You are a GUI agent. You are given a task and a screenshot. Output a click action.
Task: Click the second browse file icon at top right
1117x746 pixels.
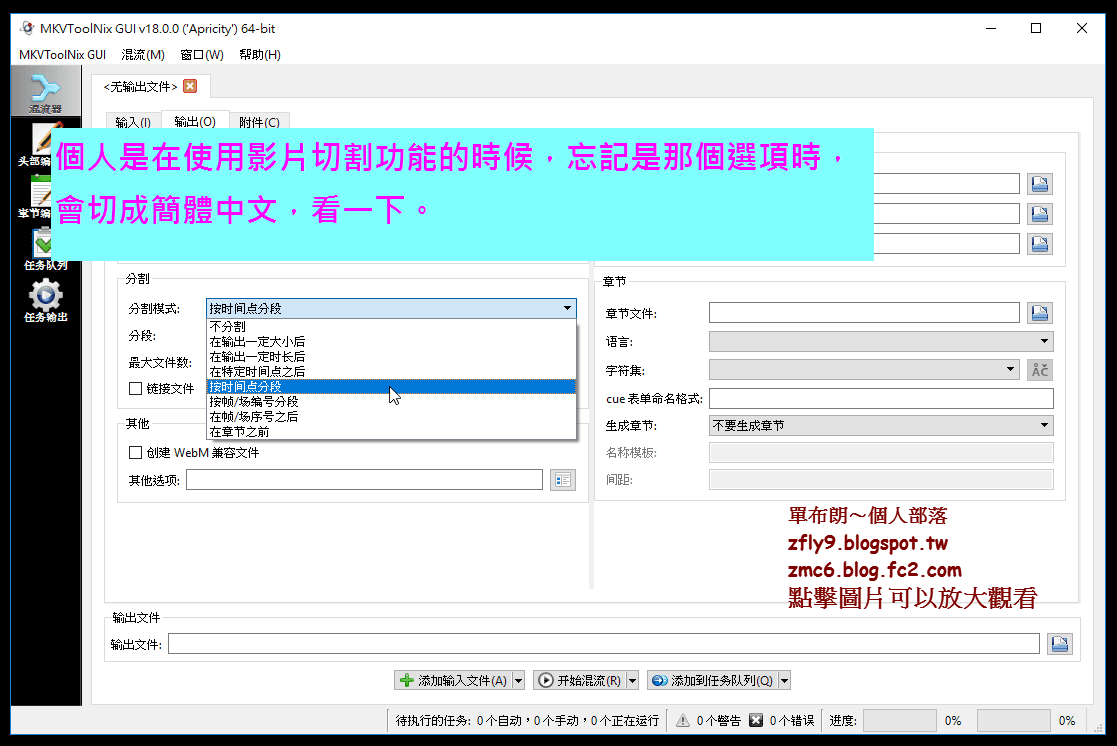(1040, 214)
